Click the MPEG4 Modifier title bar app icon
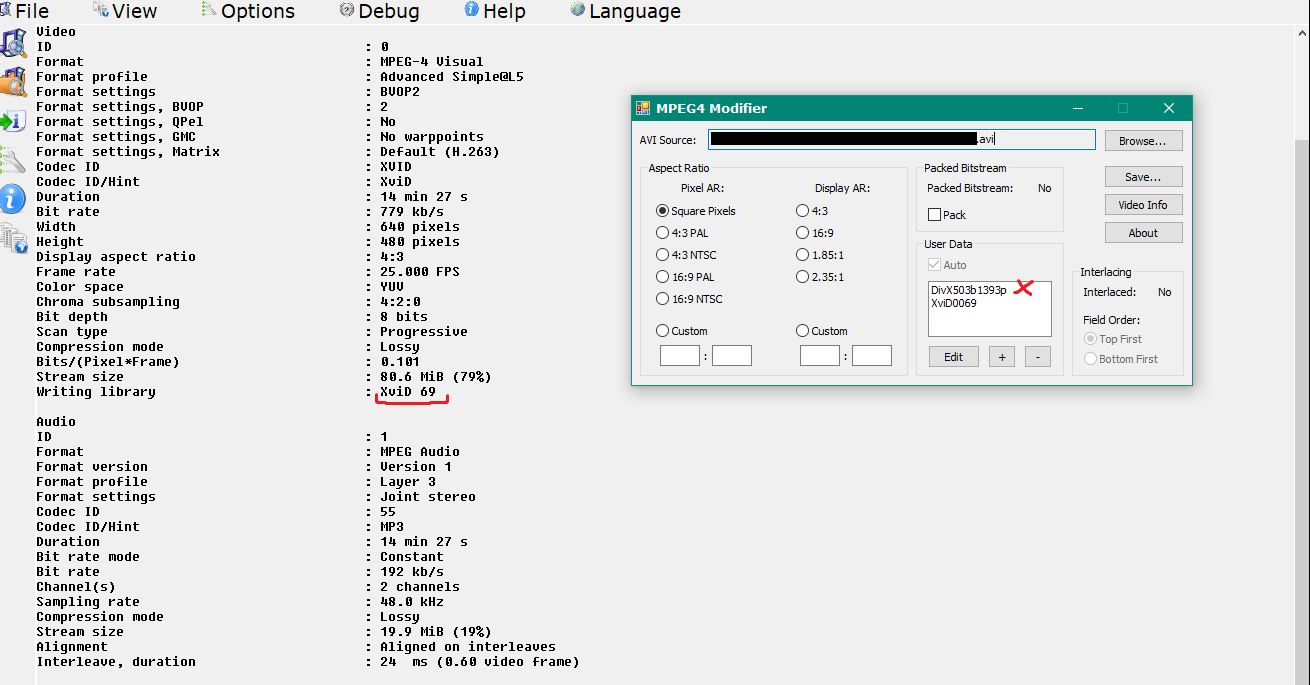This screenshot has width=1310, height=685. click(x=643, y=108)
